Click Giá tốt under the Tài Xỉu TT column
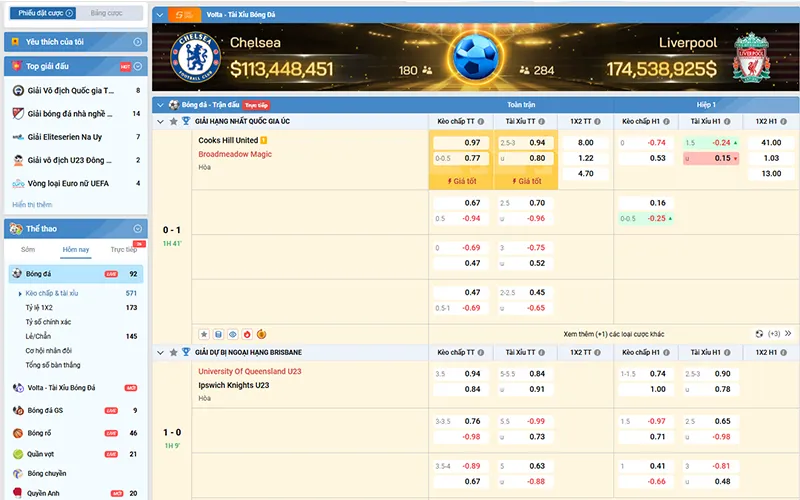The height and width of the screenshot is (500, 800). 527,181
